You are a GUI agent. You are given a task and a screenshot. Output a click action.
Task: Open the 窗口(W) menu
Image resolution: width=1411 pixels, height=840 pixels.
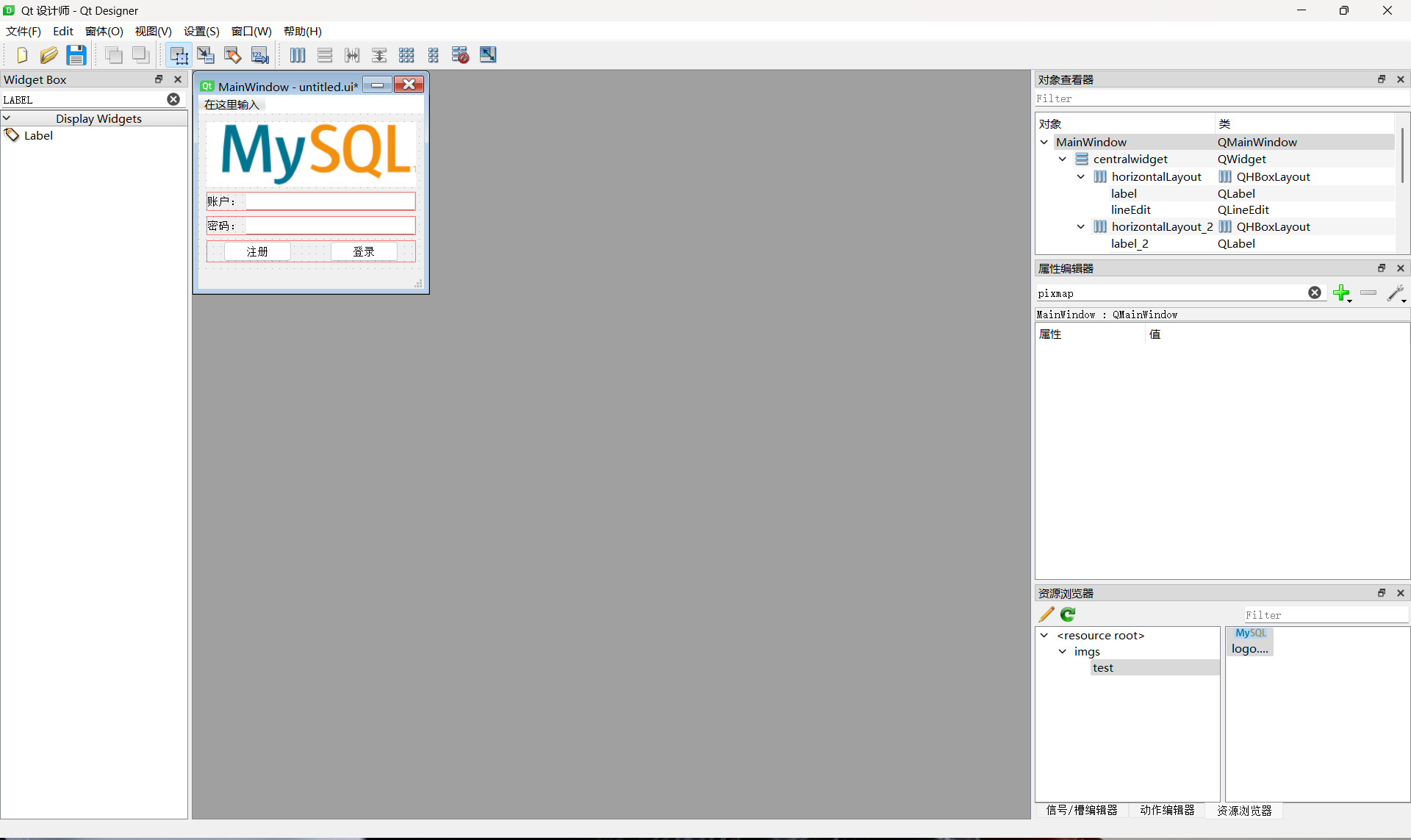pyautogui.click(x=251, y=31)
